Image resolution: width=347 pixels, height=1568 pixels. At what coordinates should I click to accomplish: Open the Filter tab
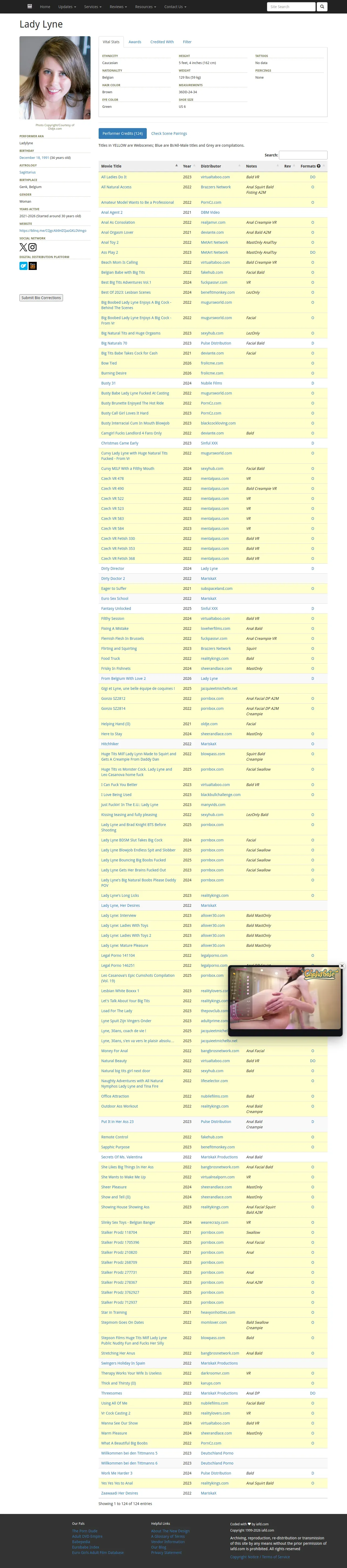click(x=188, y=42)
